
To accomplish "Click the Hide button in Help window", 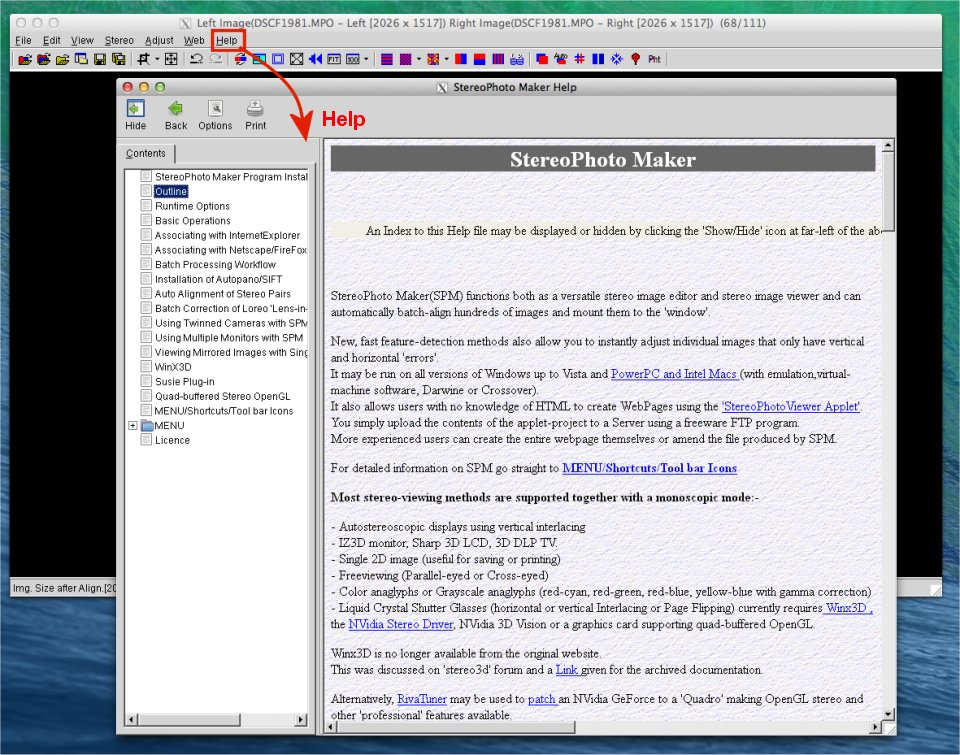I will tap(135, 115).
